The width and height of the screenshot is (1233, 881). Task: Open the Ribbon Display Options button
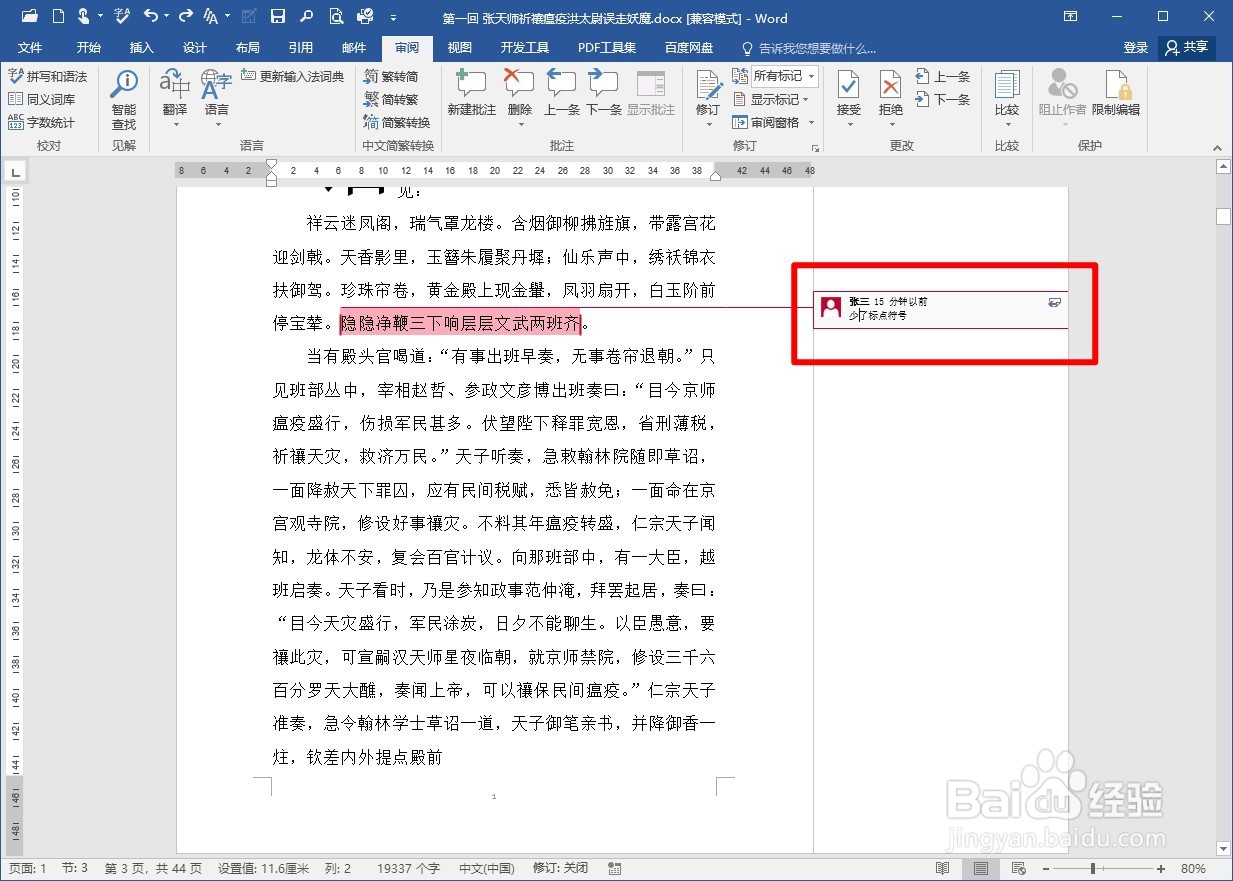tap(1070, 17)
